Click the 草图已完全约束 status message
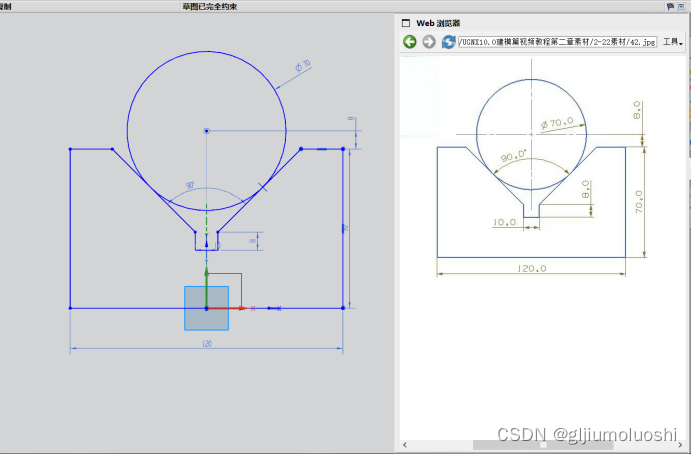This screenshot has height=454, width=692. (x=210, y=7)
